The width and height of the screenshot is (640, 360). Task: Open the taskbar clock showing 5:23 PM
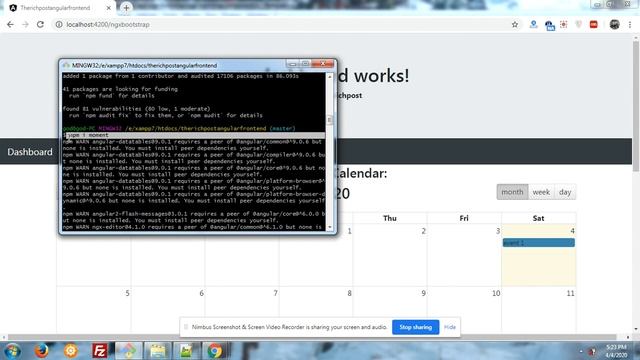click(617, 351)
